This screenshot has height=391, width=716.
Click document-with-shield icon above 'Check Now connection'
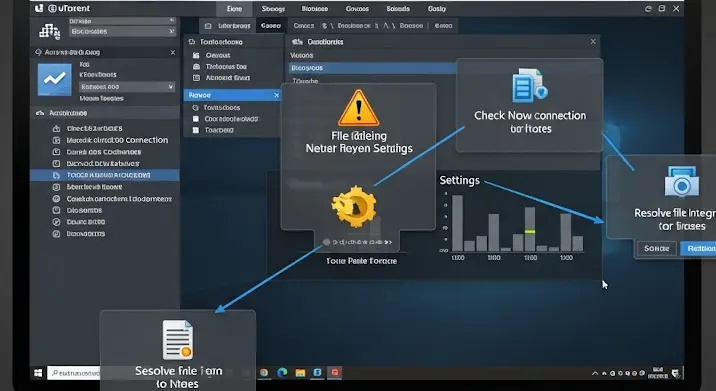[530, 85]
